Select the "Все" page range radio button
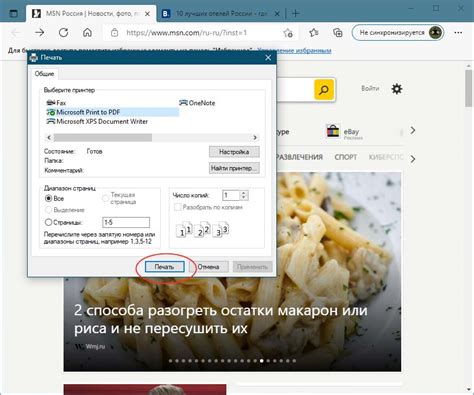Viewport: 474px width, 395px height. pos(48,198)
